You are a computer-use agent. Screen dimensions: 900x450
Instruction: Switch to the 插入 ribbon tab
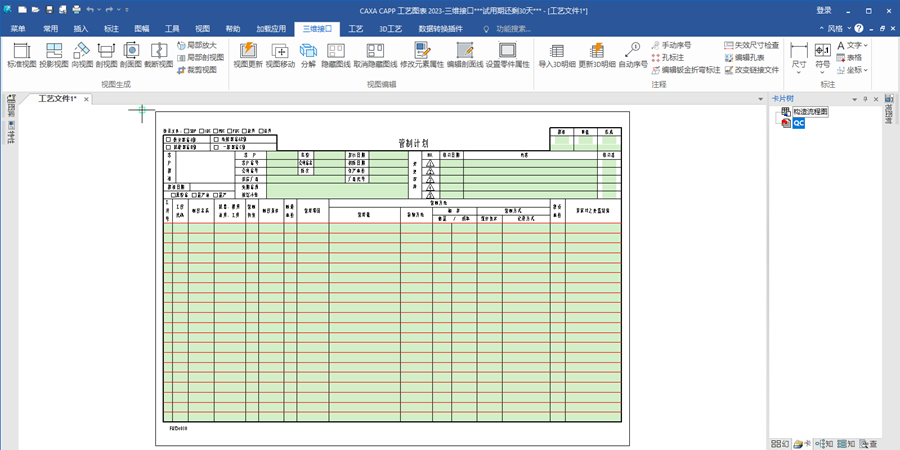(81, 29)
